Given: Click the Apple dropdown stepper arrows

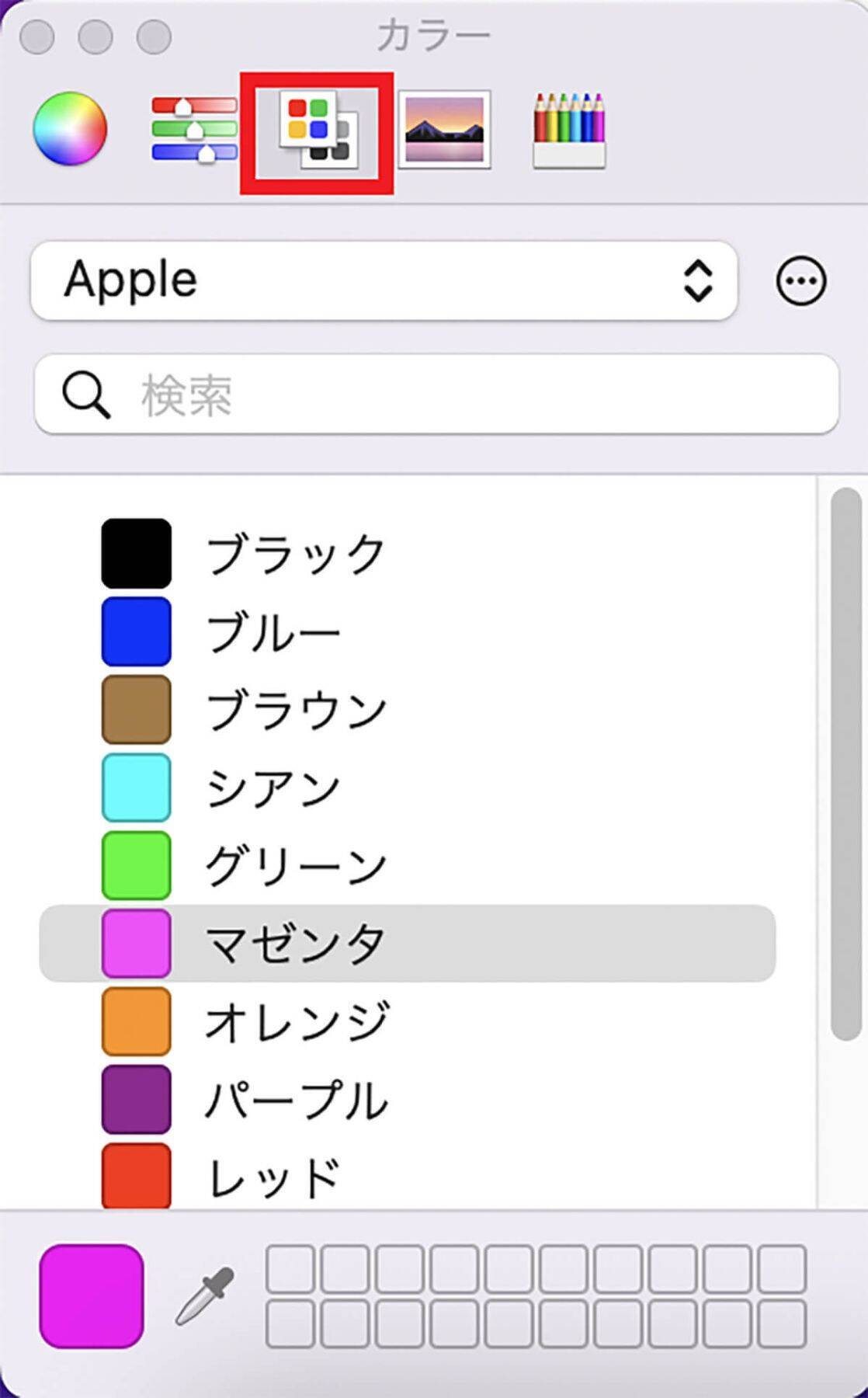Looking at the screenshot, I should pyautogui.click(x=697, y=280).
